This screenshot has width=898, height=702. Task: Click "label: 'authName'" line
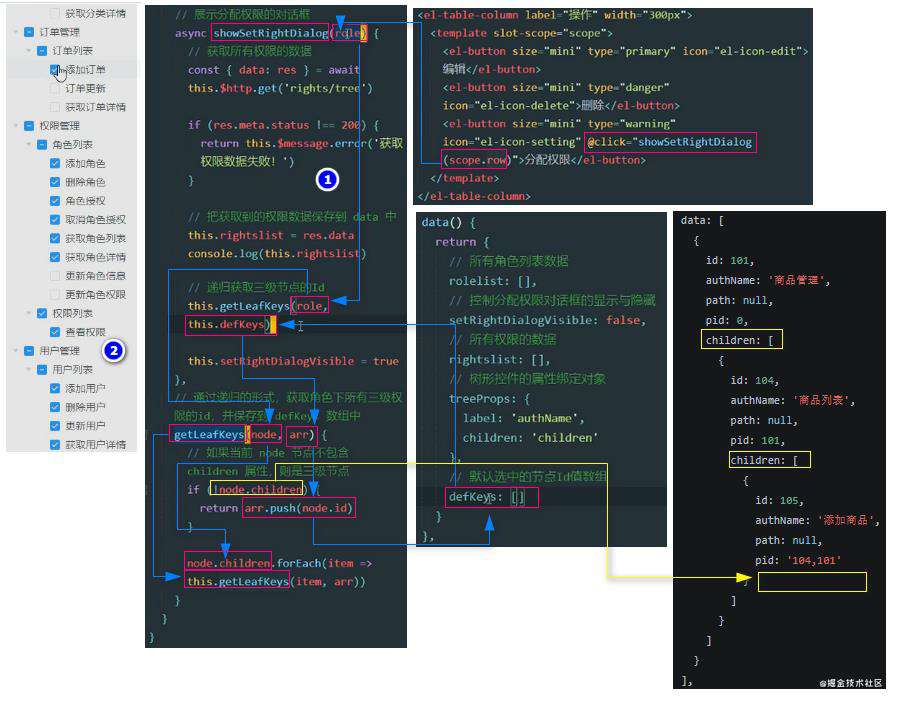(x=523, y=419)
